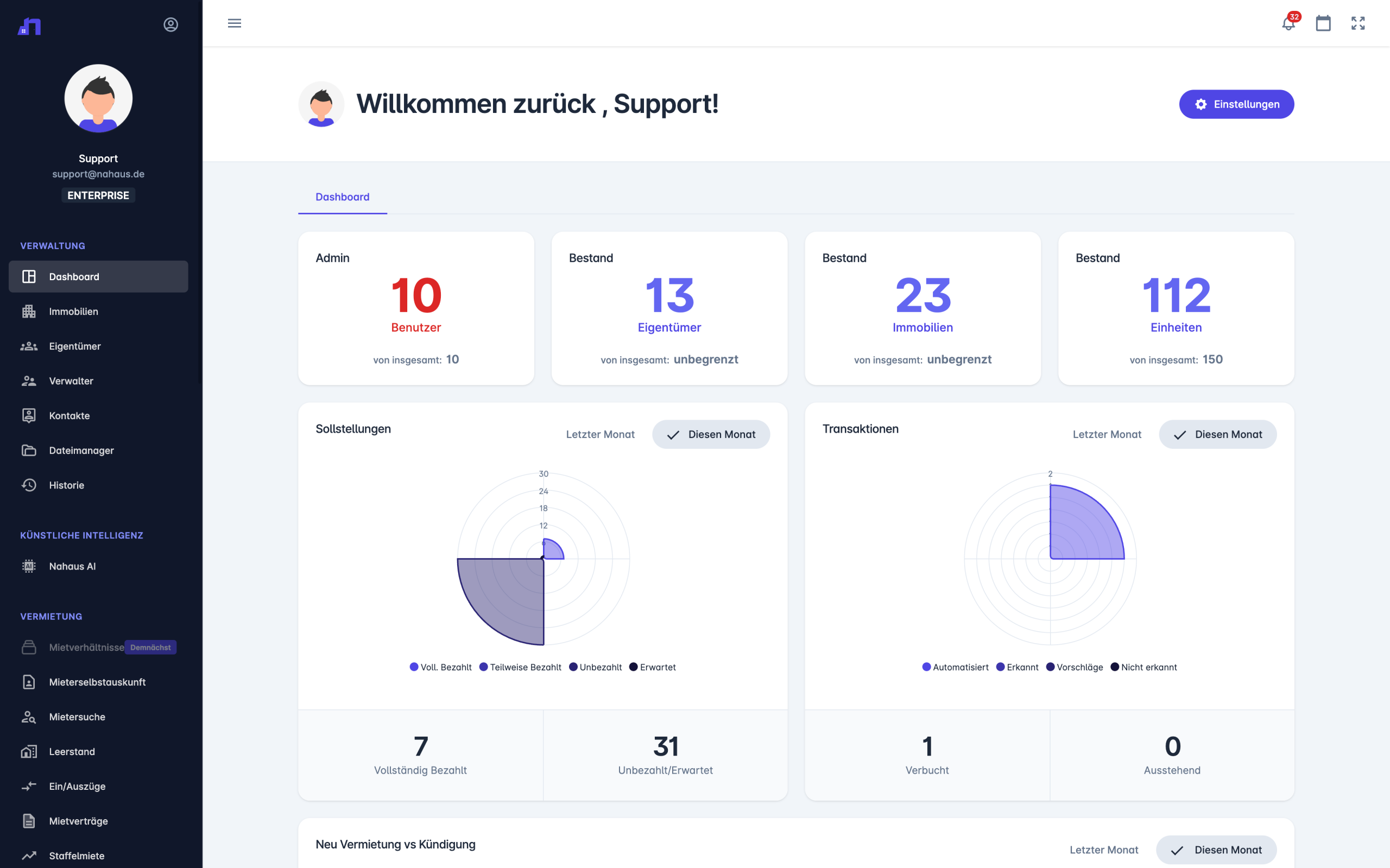Click the Support profile avatar in sidebar
This screenshot has height=868, width=1390.
pyautogui.click(x=98, y=98)
